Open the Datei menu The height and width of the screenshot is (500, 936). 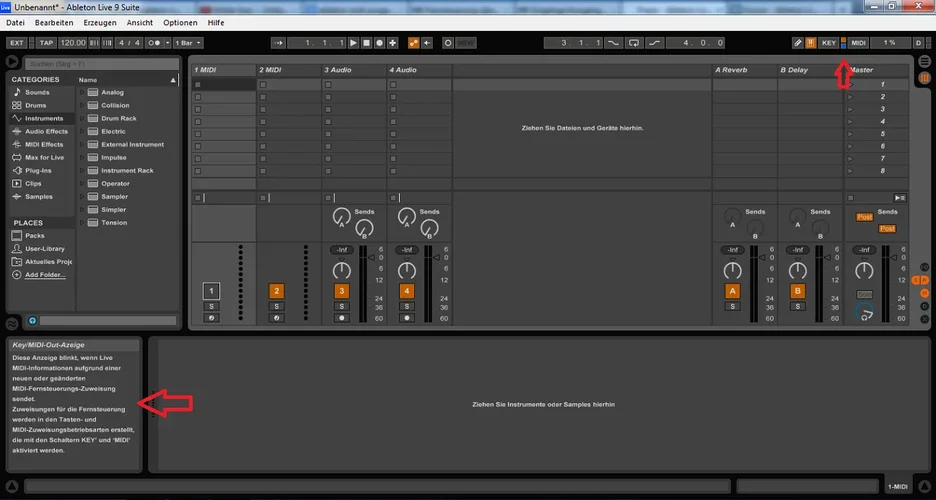pos(16,23)
